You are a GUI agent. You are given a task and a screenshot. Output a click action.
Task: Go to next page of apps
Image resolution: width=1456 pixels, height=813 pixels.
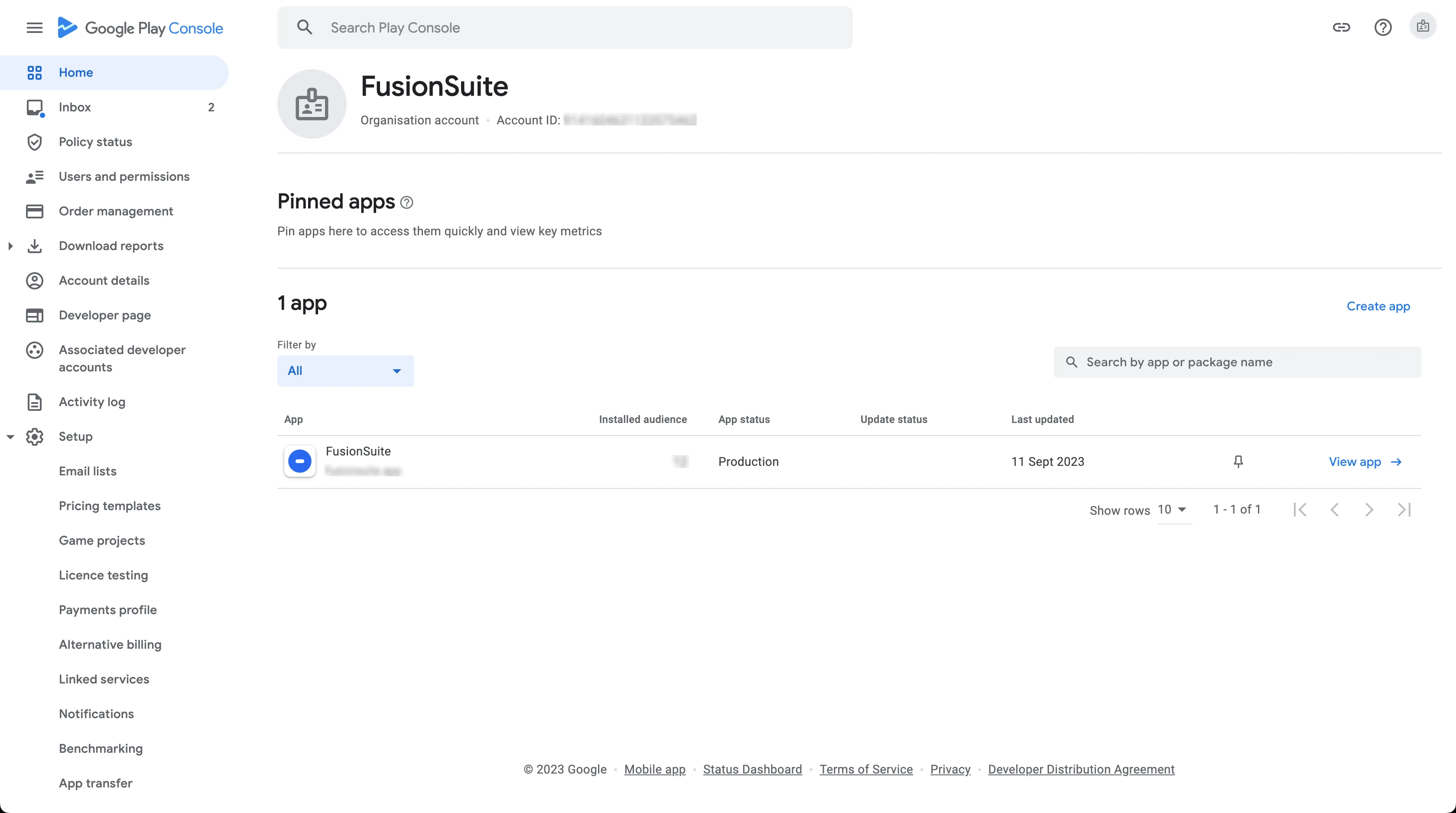coord(1369,510)
